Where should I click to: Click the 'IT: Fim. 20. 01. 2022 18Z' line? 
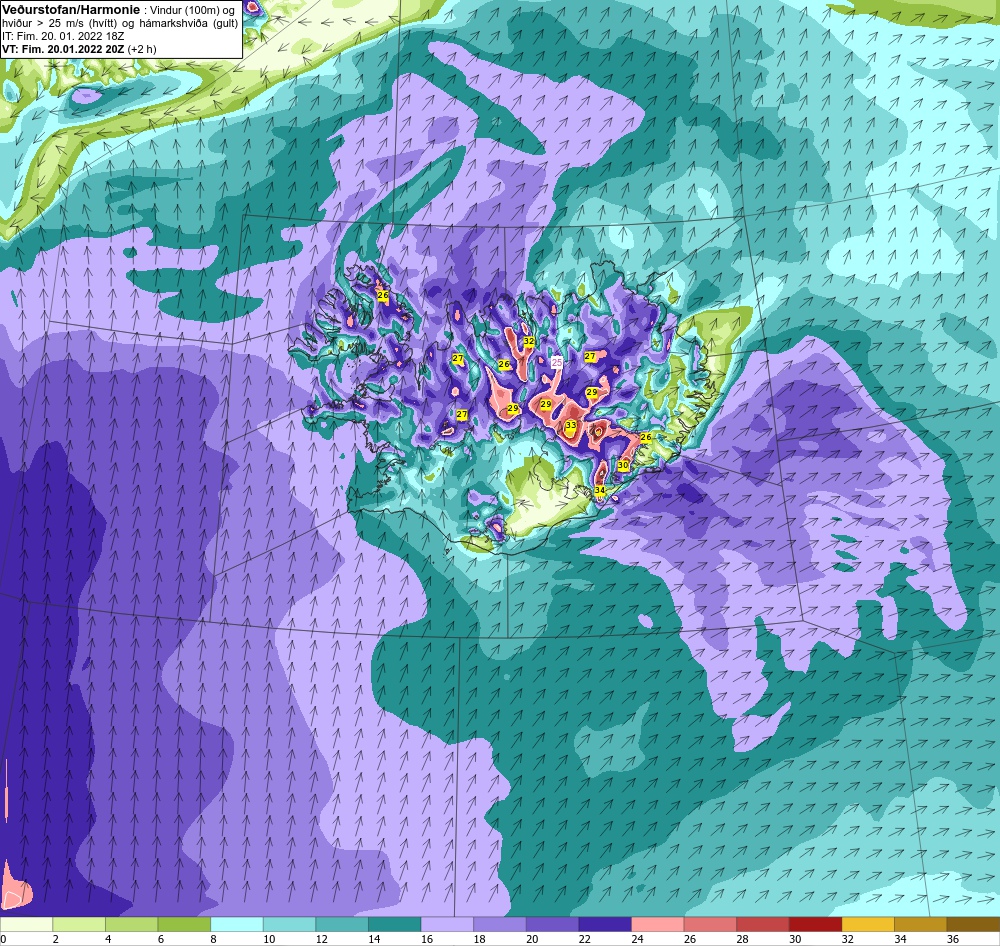tap(63, 36)
